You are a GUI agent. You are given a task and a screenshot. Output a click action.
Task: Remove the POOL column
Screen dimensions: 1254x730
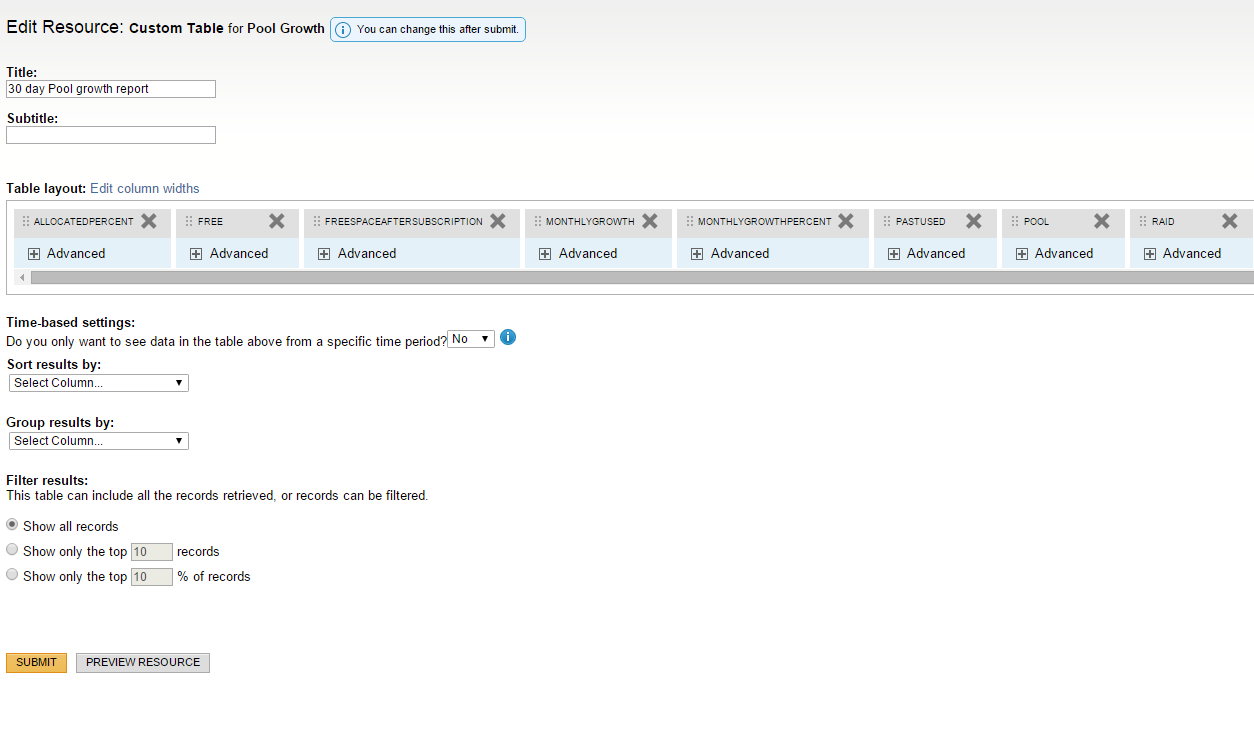click(x=1102, y=221)
